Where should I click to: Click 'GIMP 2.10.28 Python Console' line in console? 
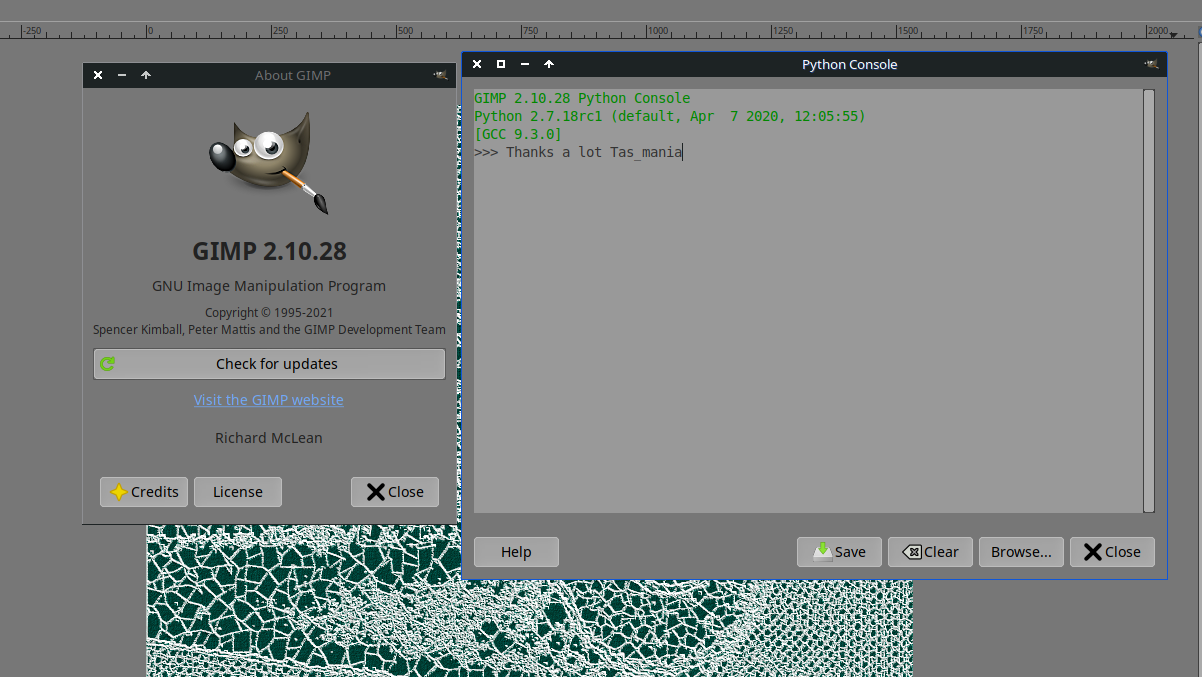(x=582, y=98)
